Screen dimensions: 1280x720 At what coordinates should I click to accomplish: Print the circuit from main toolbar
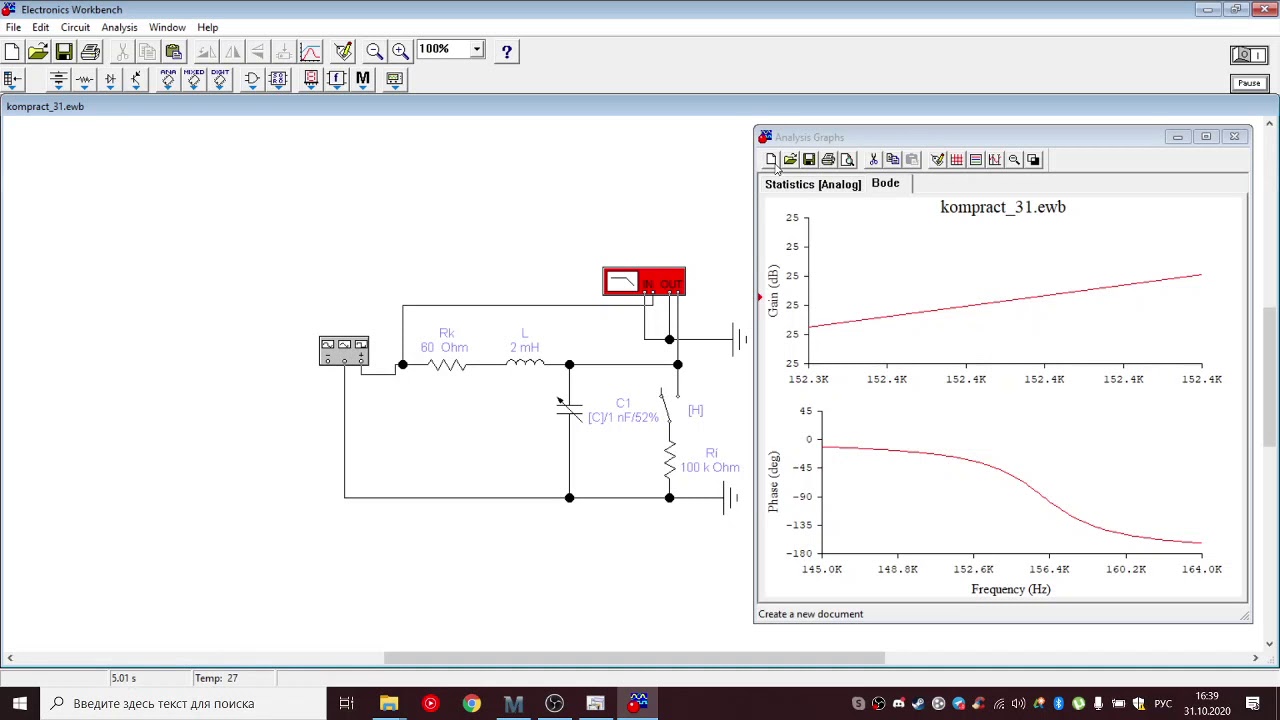(x=90, y=51)
